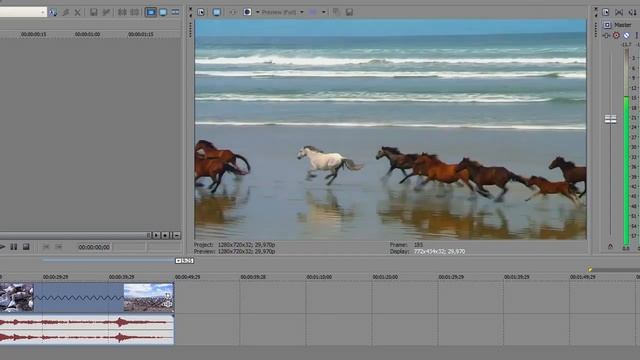
Task: Open the Preview (Full) quality menu
Action: 282,12
